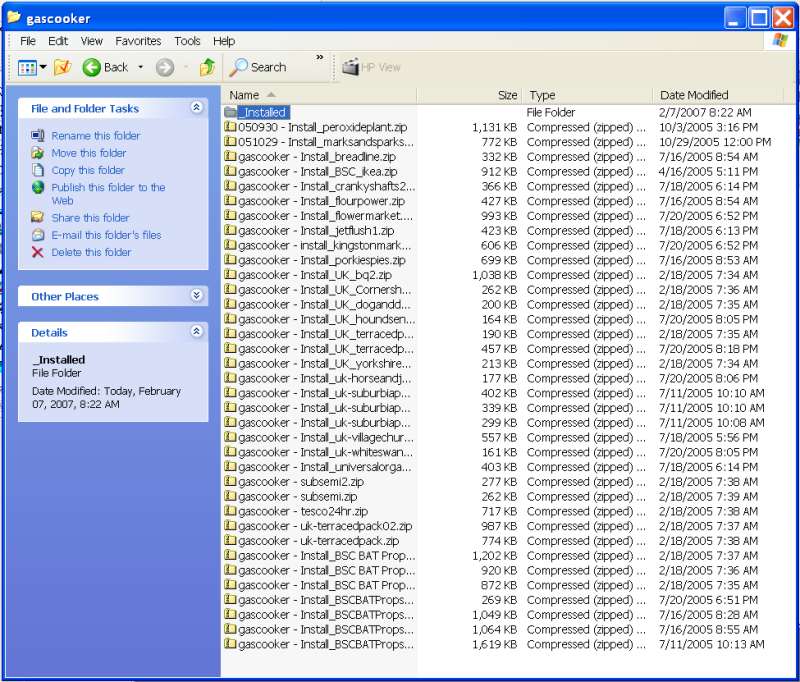The height and width of the screenshot is (682, 800).
Task: Select the file name gascooker - uk-terracedpack.zip
Action: (319, 541)
